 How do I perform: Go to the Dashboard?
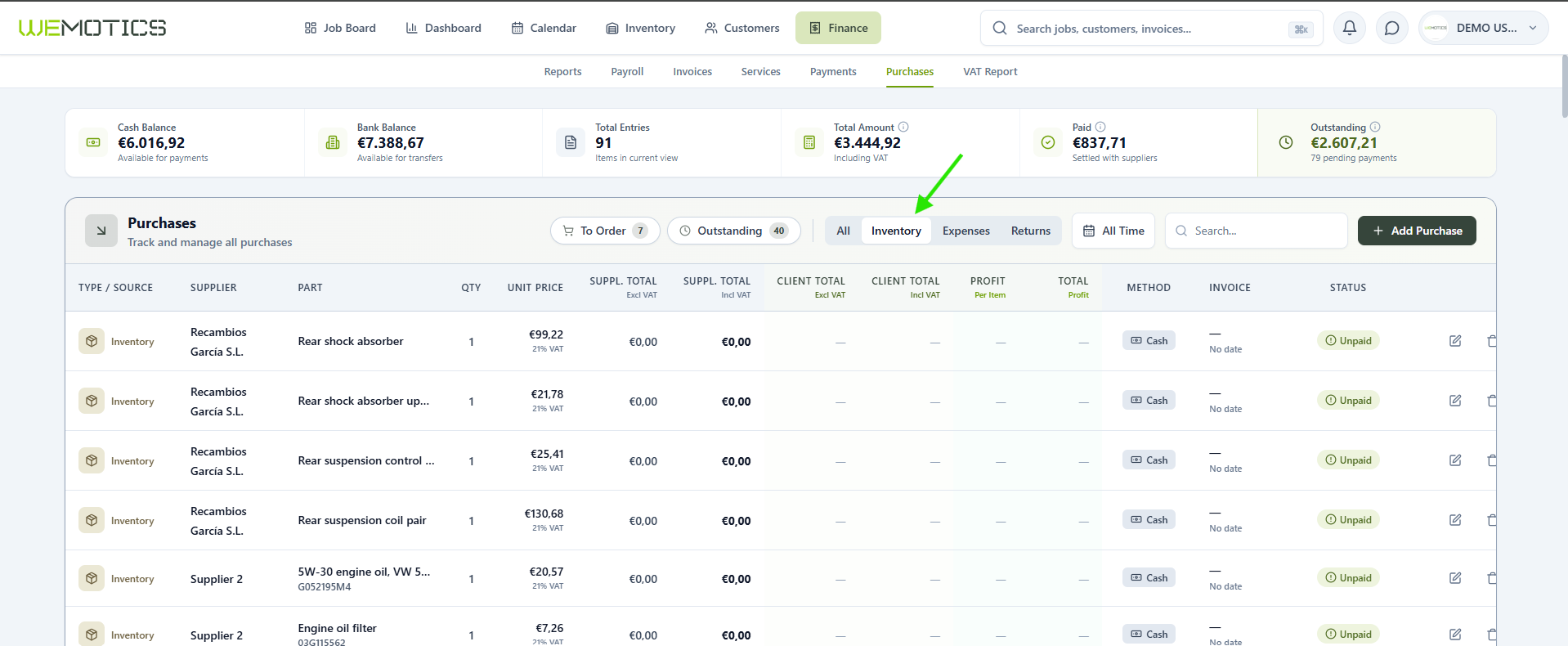coord(444,28)
